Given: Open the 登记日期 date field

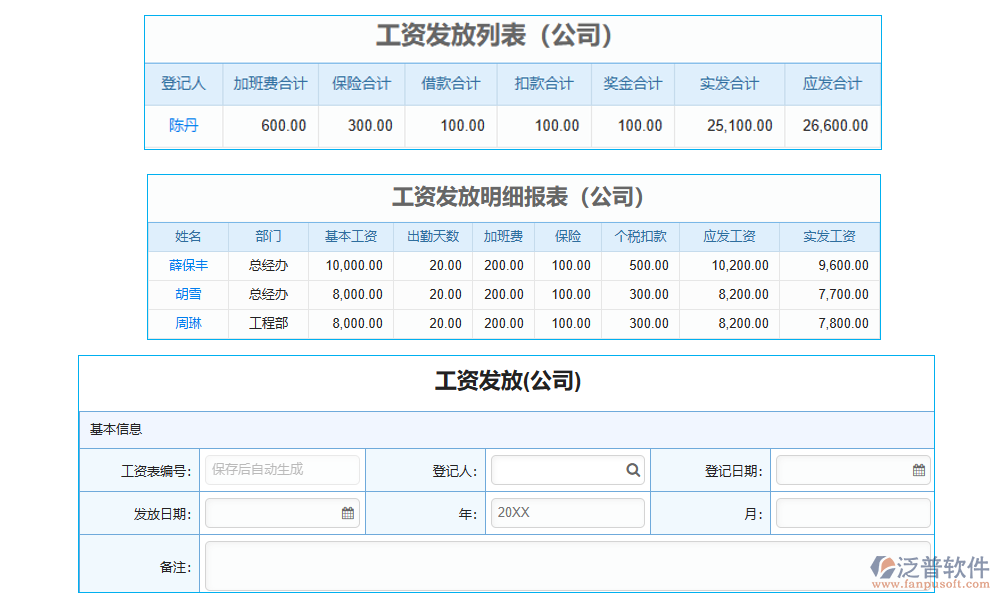Looking at the screenshot, I should tap(843, 470).
